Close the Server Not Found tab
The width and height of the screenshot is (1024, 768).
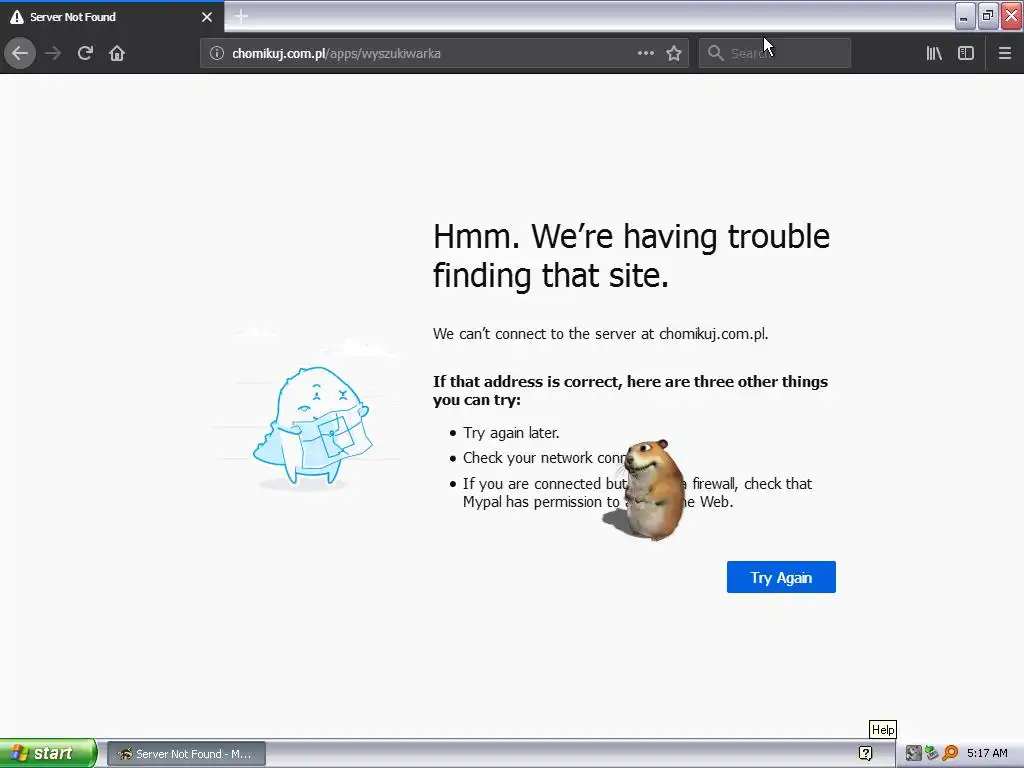click(207, 17)
